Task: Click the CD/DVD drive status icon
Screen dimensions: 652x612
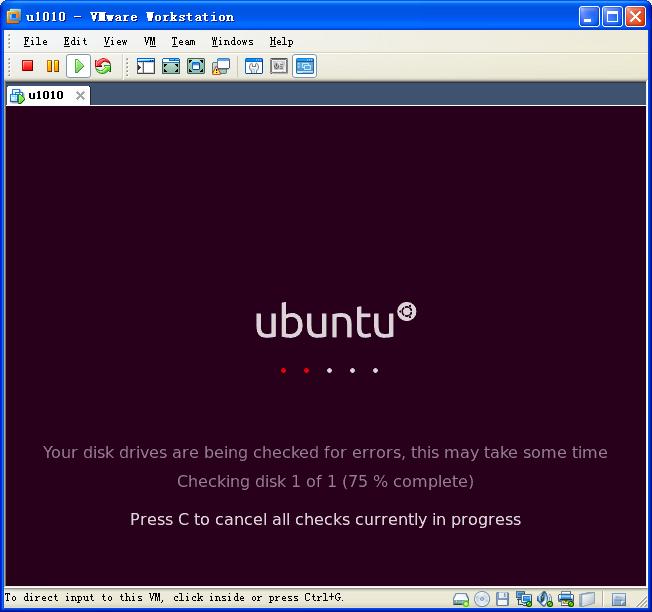Action: coord(482,599)
